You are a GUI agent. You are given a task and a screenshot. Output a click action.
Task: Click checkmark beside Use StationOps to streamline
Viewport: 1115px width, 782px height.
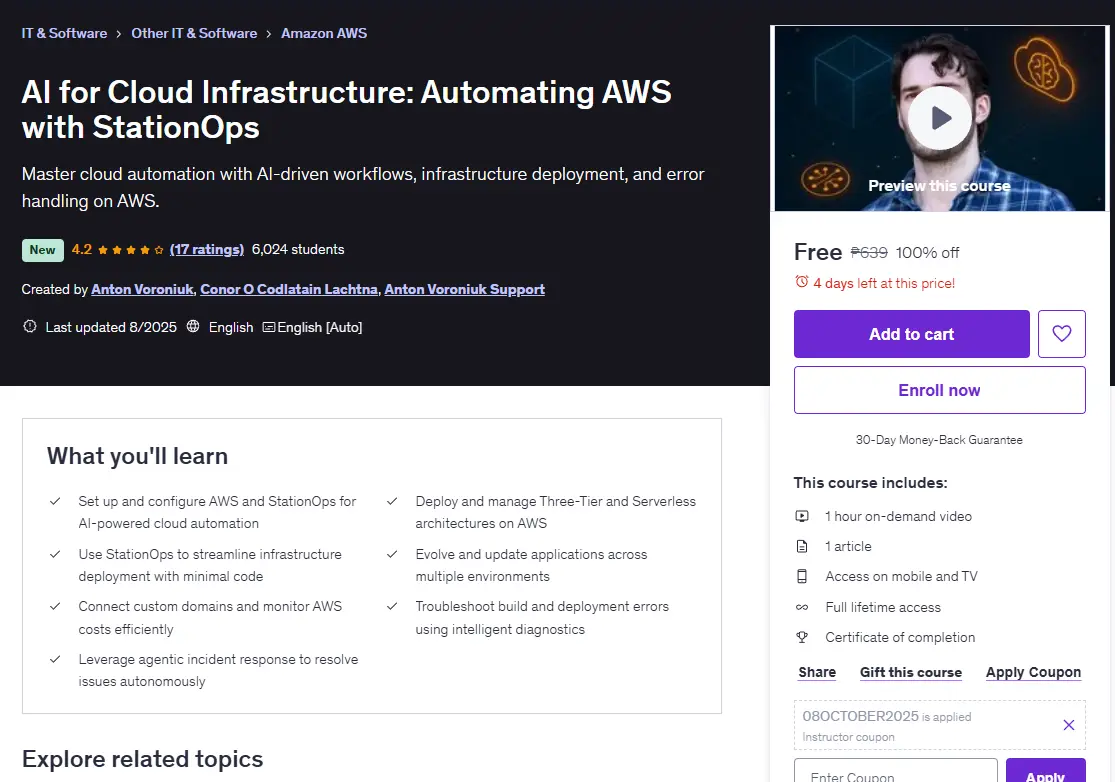(55, 554)
